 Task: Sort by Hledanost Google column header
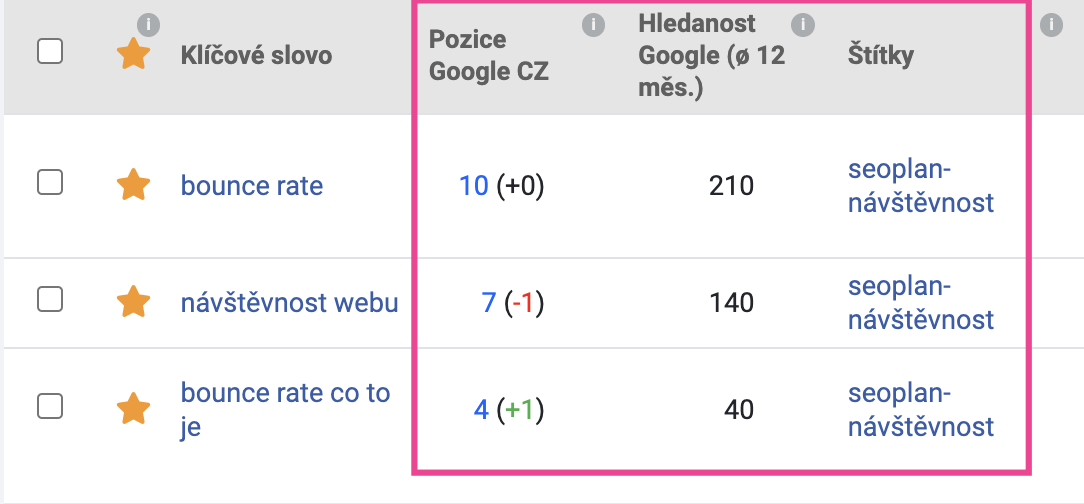coord(712,55)
